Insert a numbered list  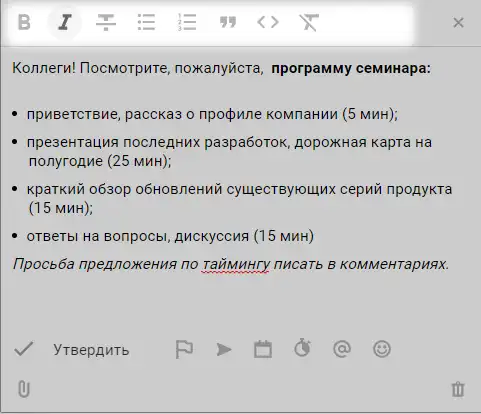(187, 23)
